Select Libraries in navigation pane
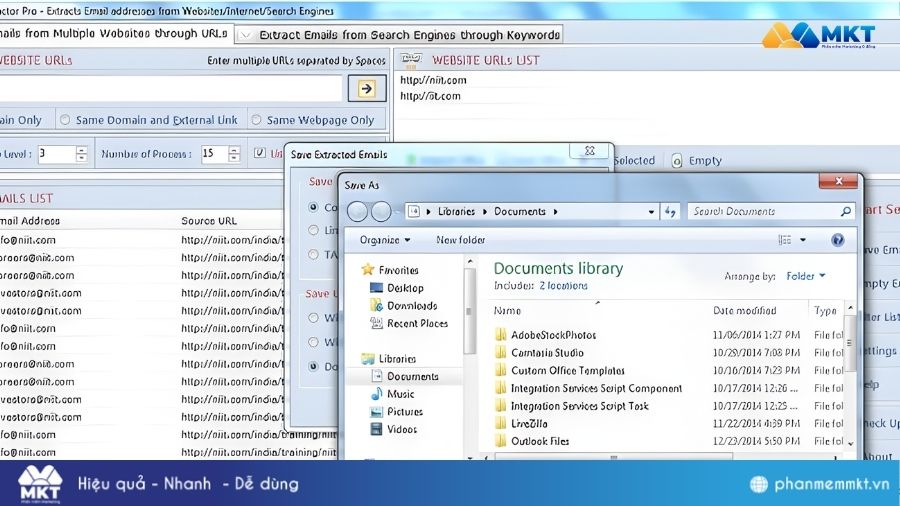Image resolution: width=900 pixels, height=506 pixels. point(389,359)
